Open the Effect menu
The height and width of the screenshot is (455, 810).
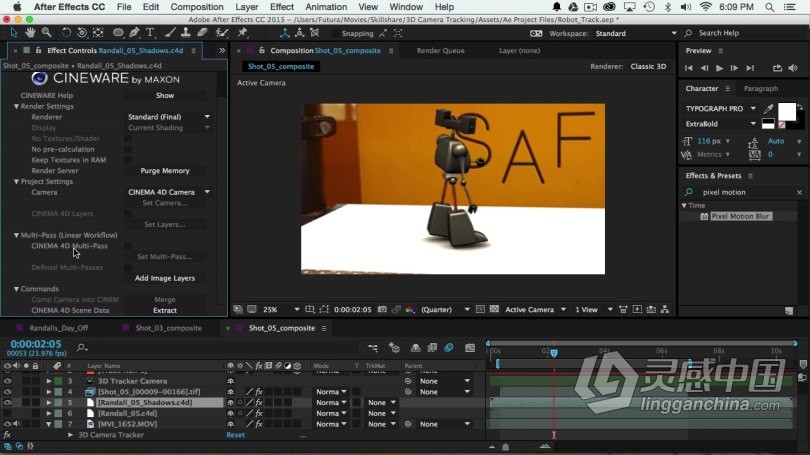coord(282,7)
